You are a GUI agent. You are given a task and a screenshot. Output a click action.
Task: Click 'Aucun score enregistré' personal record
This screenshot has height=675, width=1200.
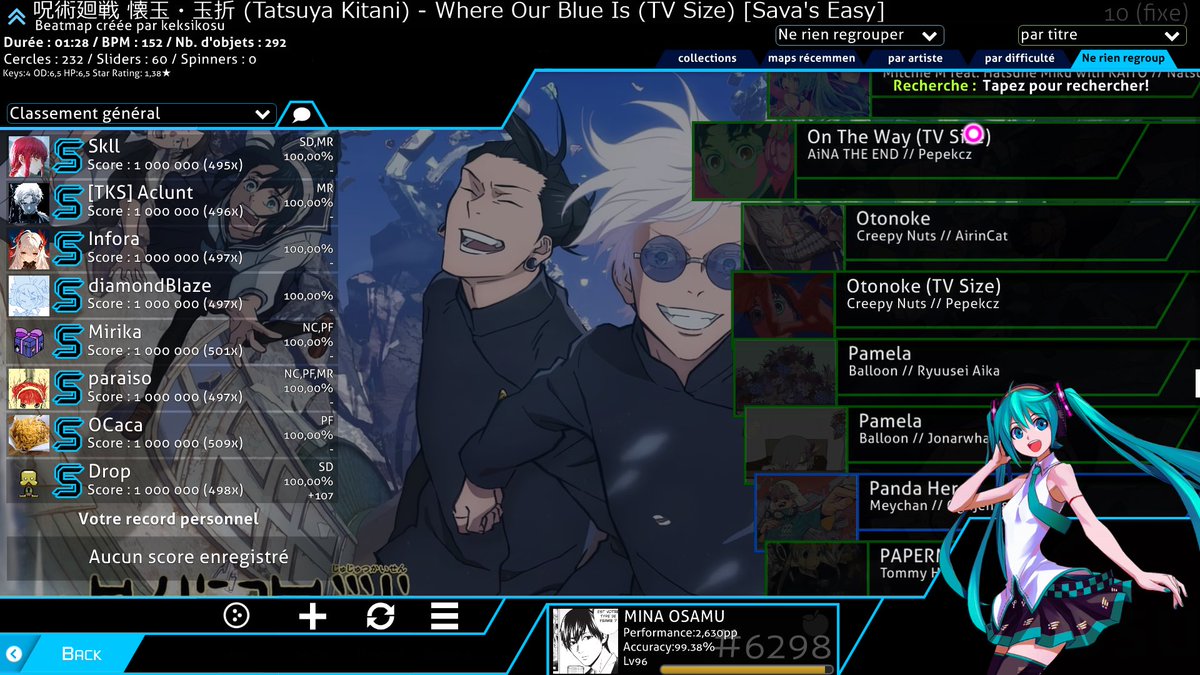[188, 557]
